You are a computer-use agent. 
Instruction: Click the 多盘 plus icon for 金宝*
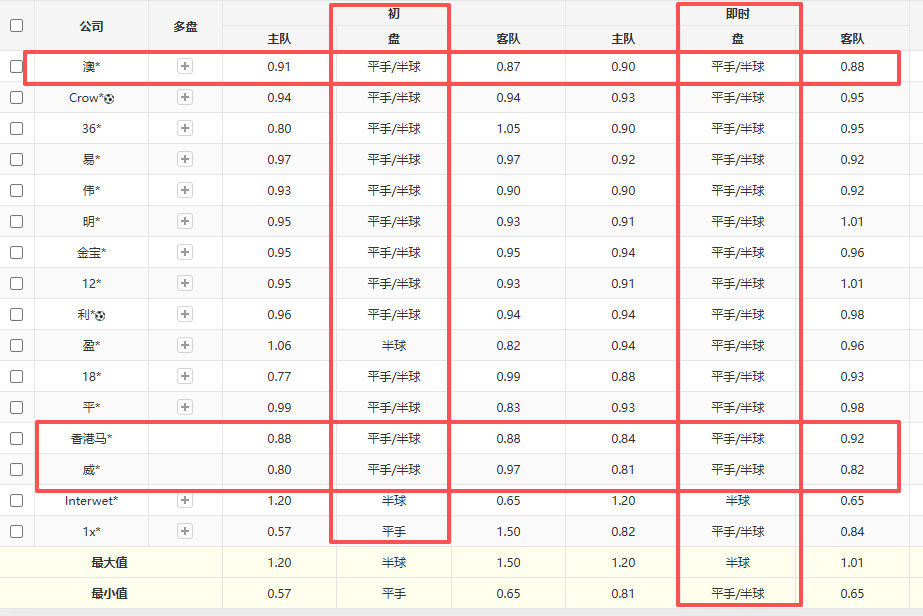pos(185,253)
